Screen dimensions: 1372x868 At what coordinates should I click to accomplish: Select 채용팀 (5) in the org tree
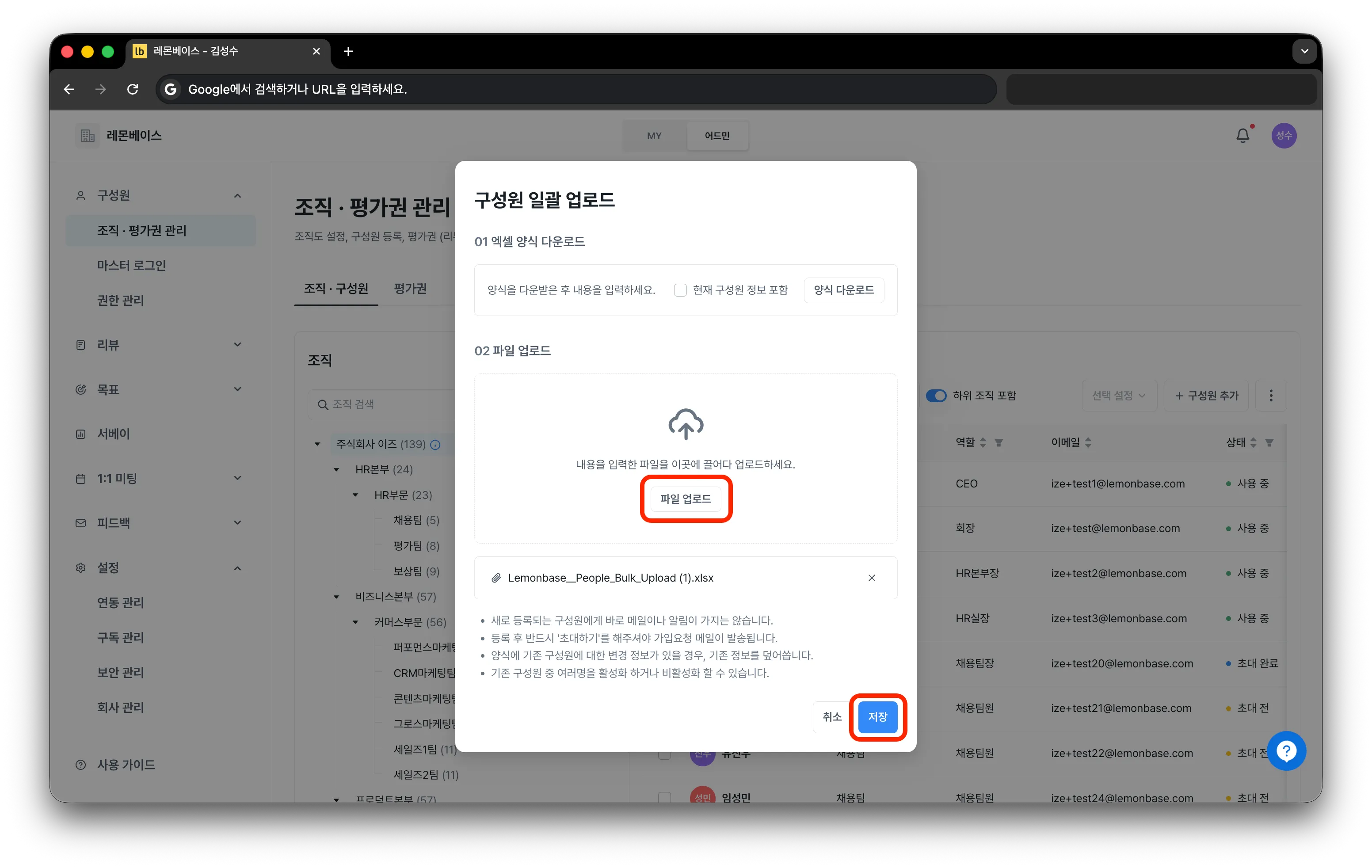point(416,521)
